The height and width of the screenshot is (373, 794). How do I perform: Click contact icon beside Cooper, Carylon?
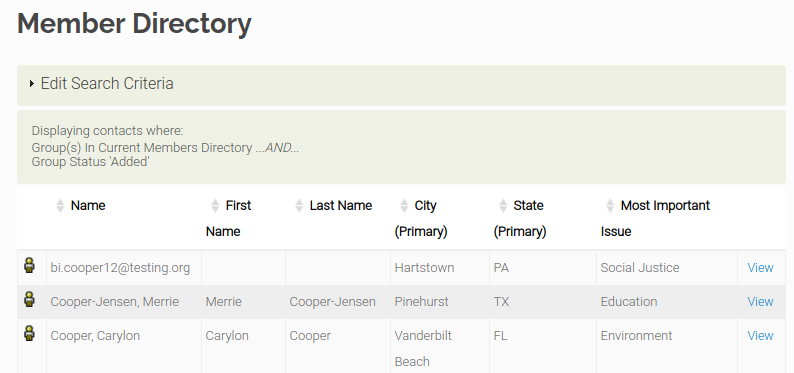click(29, 333)
